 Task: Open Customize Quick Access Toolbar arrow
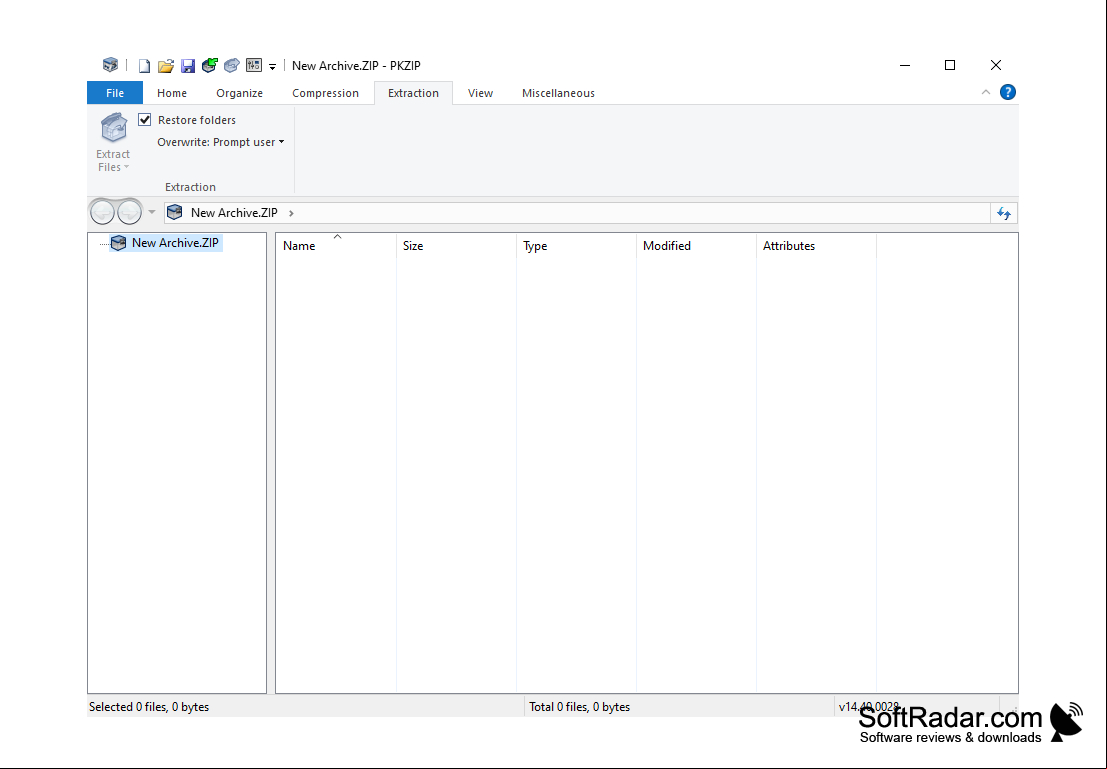click(x=273, y=66)
